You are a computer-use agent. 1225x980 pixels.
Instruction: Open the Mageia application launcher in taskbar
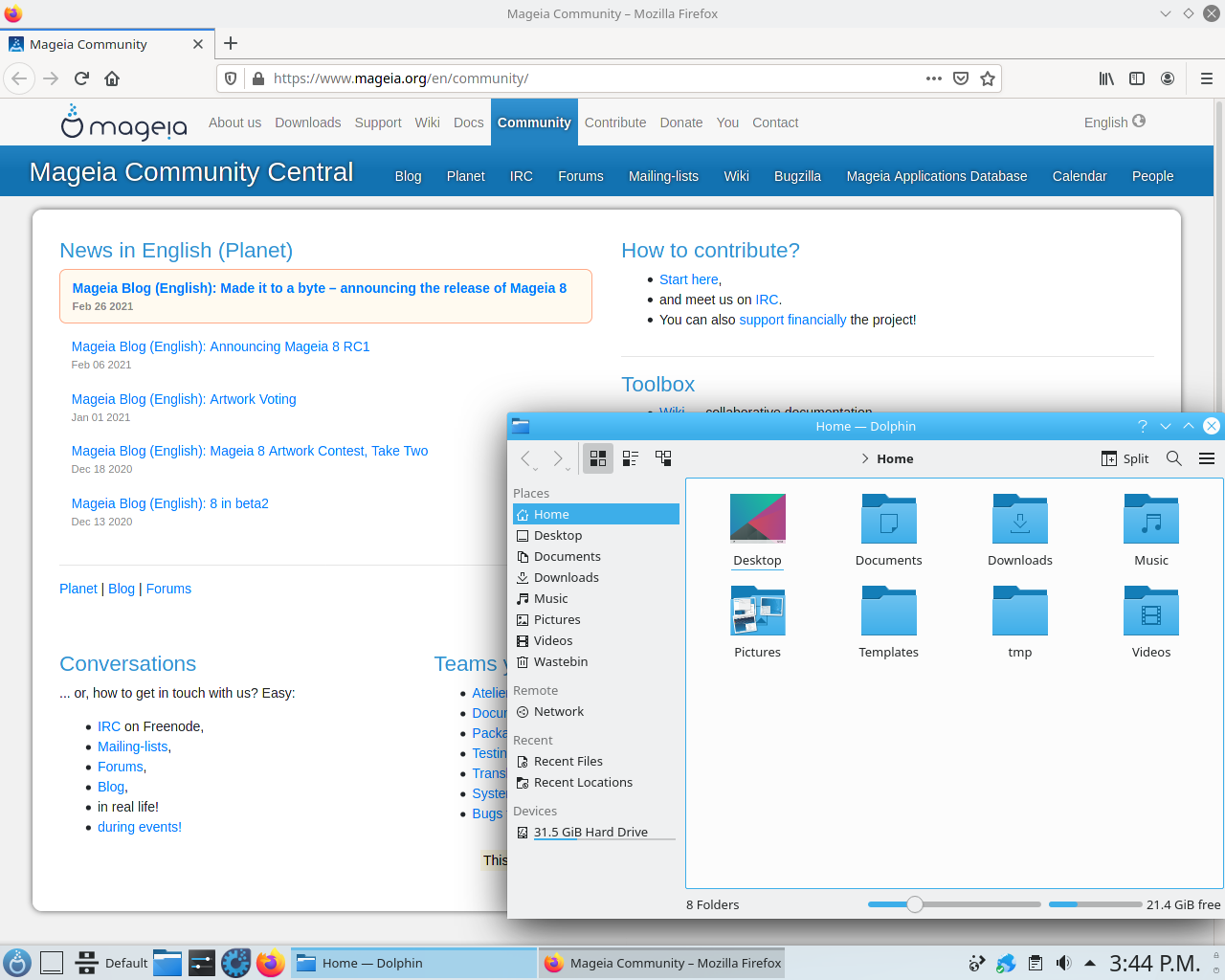[17, 963]
